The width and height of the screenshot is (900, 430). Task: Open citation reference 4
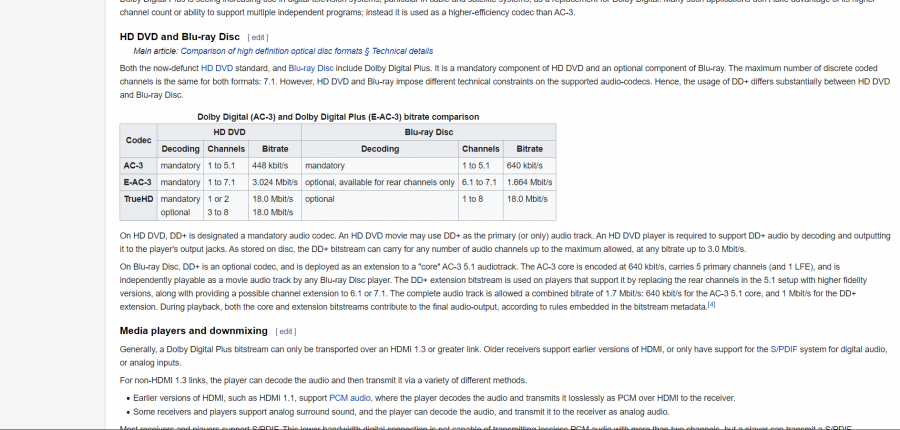click(x=711, y=304)
